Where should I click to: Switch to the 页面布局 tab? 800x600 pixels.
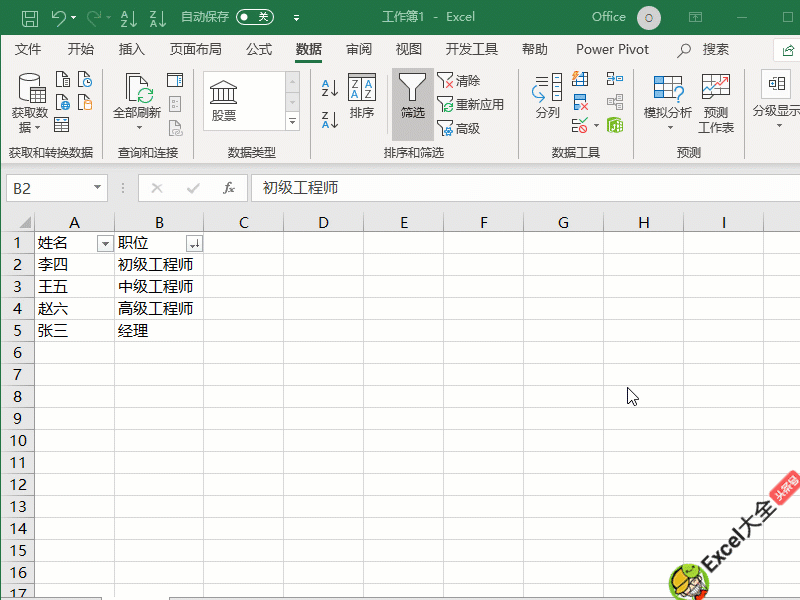(x=195, y=49)
